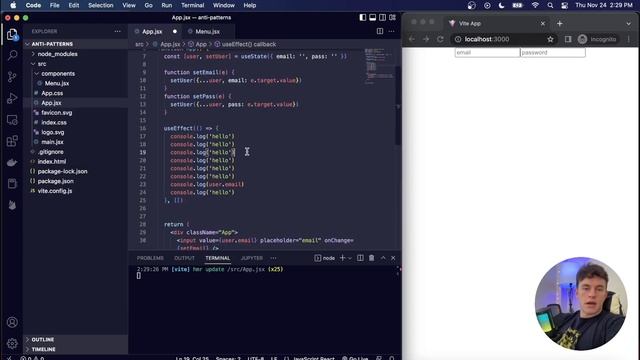Split the editor to the right
This screenshot has height=360, width=640.
point(380,31)
